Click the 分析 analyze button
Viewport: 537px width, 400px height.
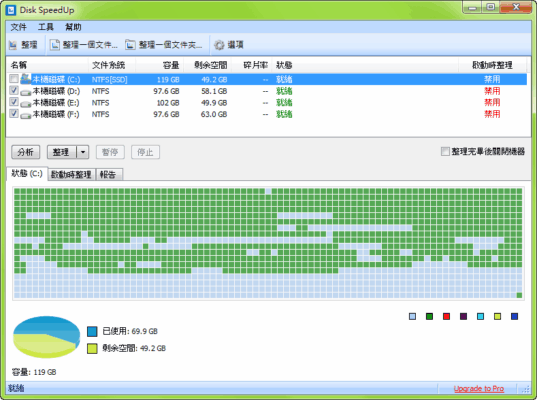click(26, 152)
